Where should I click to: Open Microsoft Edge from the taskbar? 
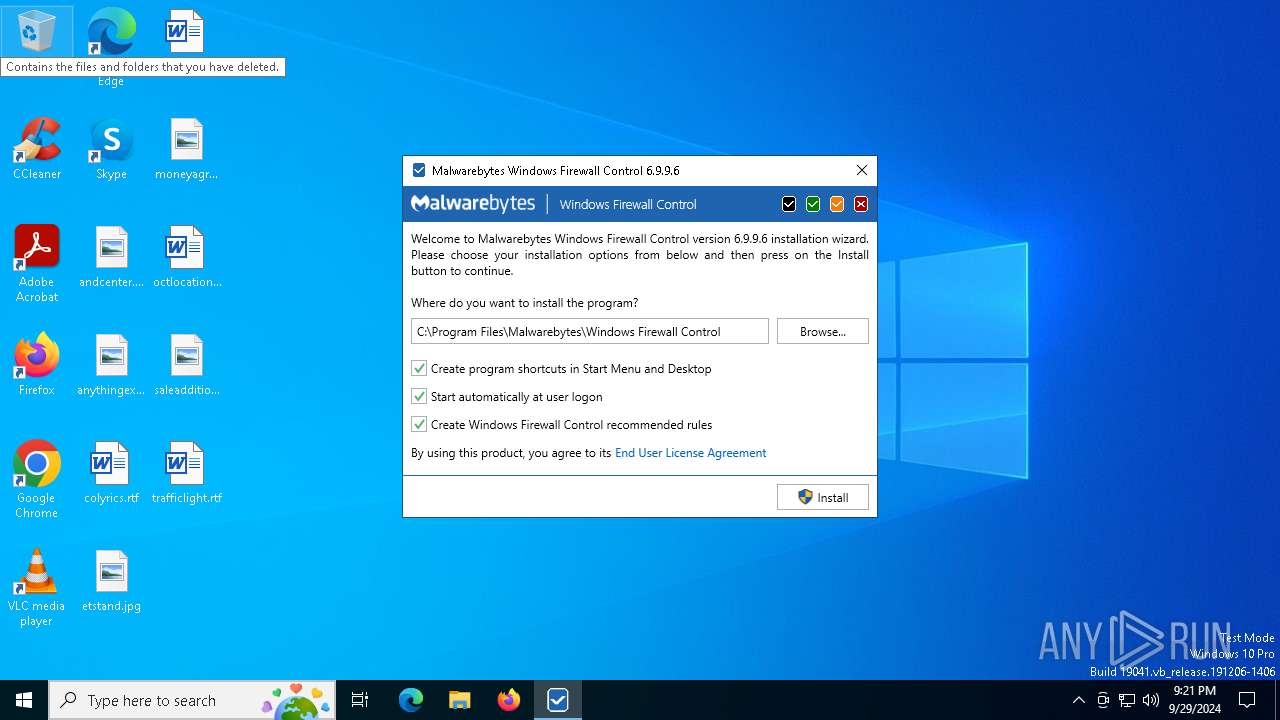411,700
